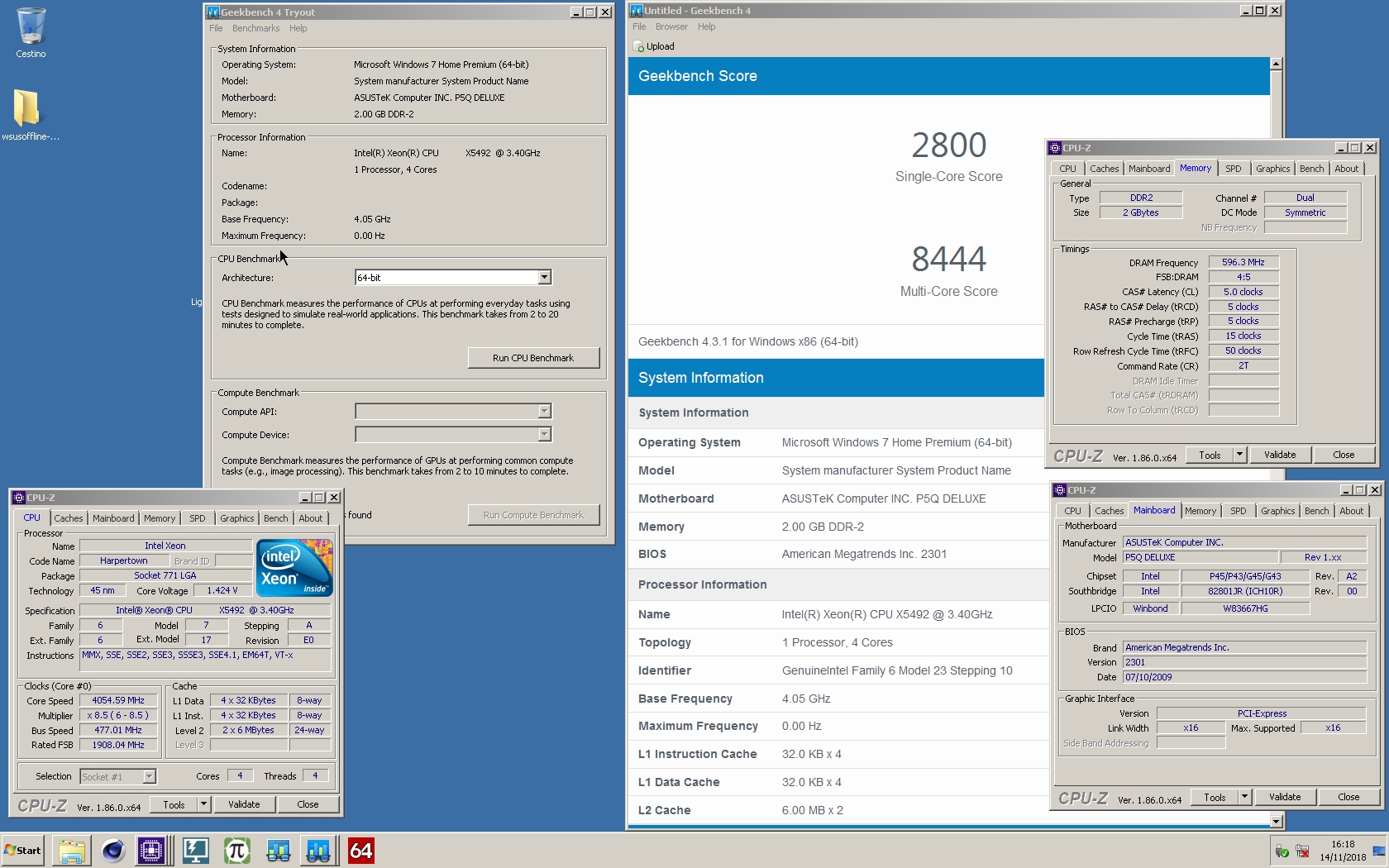The image size is (1389, 868).
Task: Click Show Desktop button in tray
Action: [x=1379, y=851]
